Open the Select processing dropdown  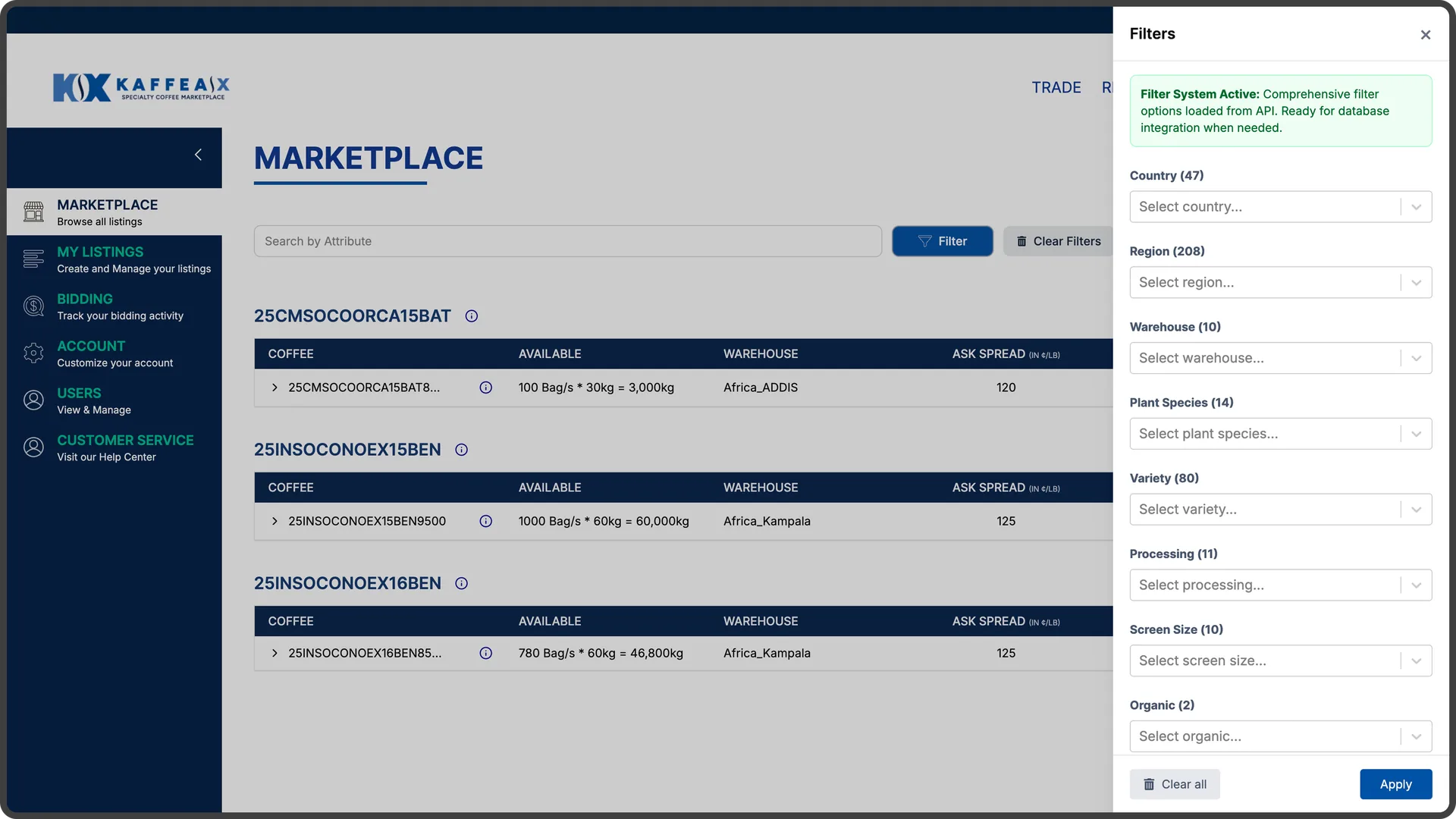(1280, 585)
